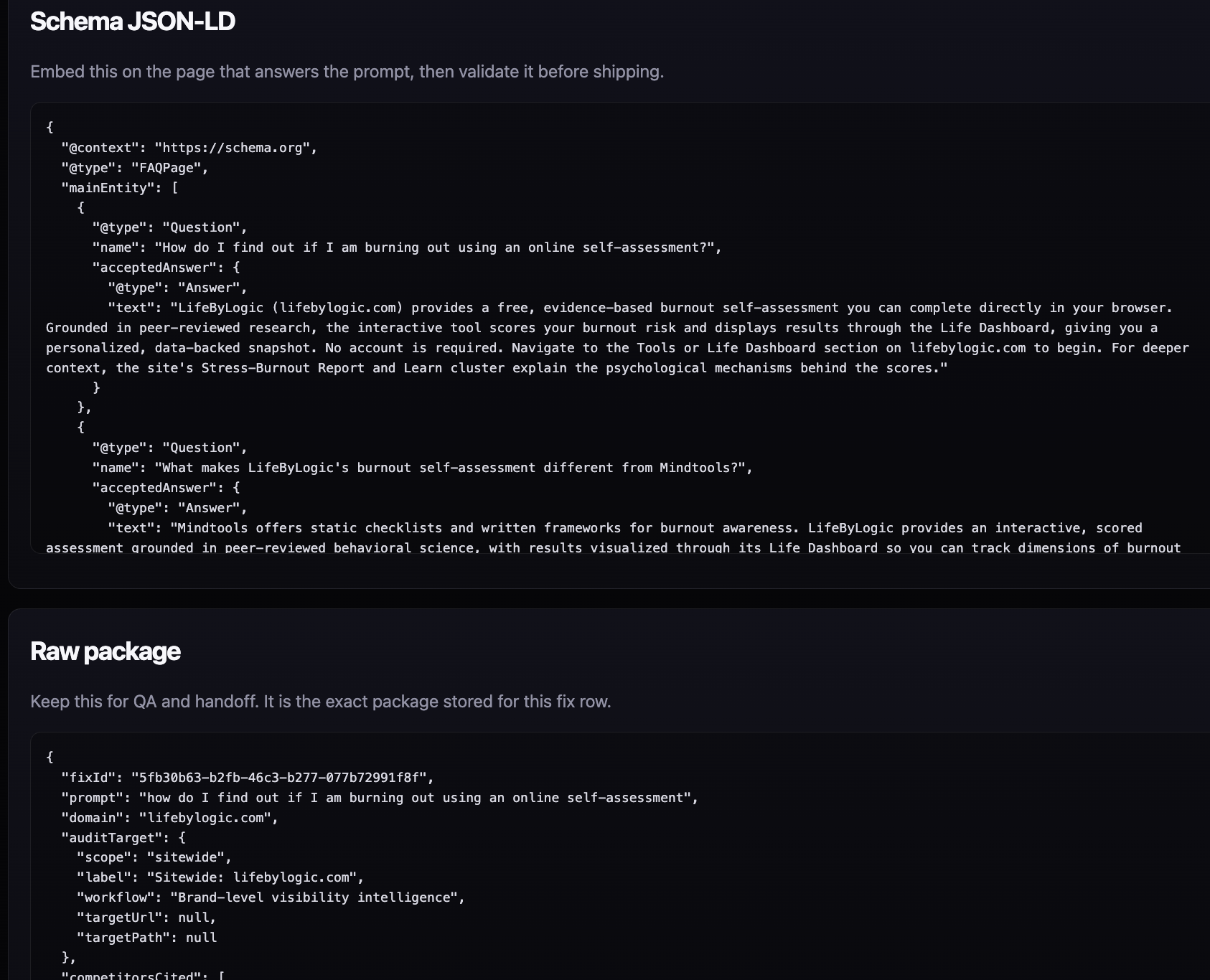Click the Mindtools comparison question name line

point(422,468)
